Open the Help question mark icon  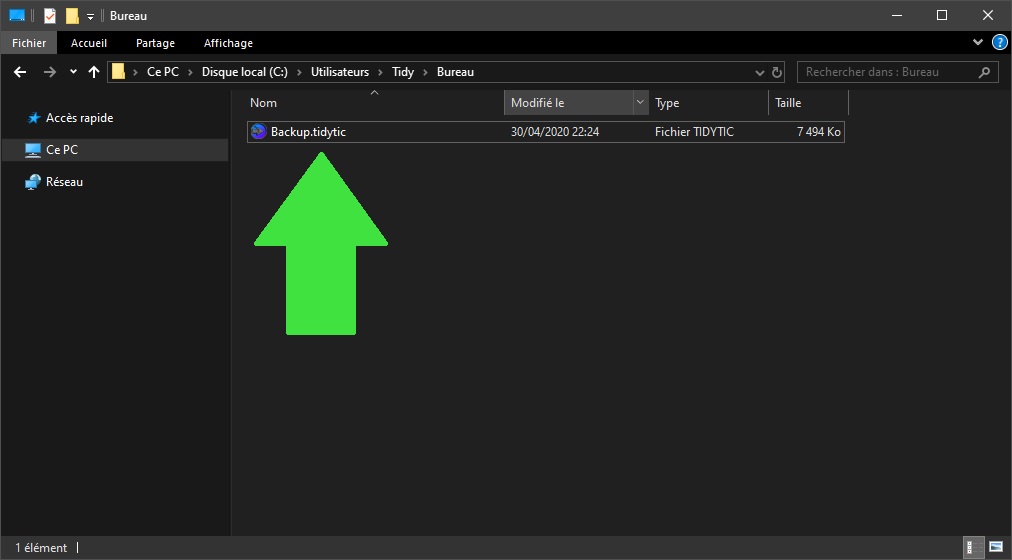pos(999,43)
